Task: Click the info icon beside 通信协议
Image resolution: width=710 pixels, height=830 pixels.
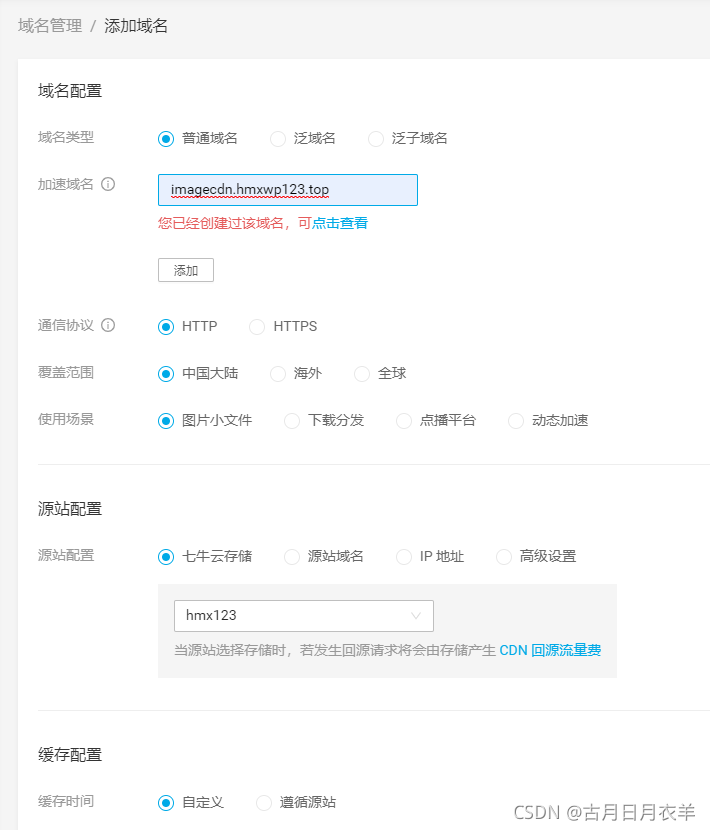Action: pos(112,326)
